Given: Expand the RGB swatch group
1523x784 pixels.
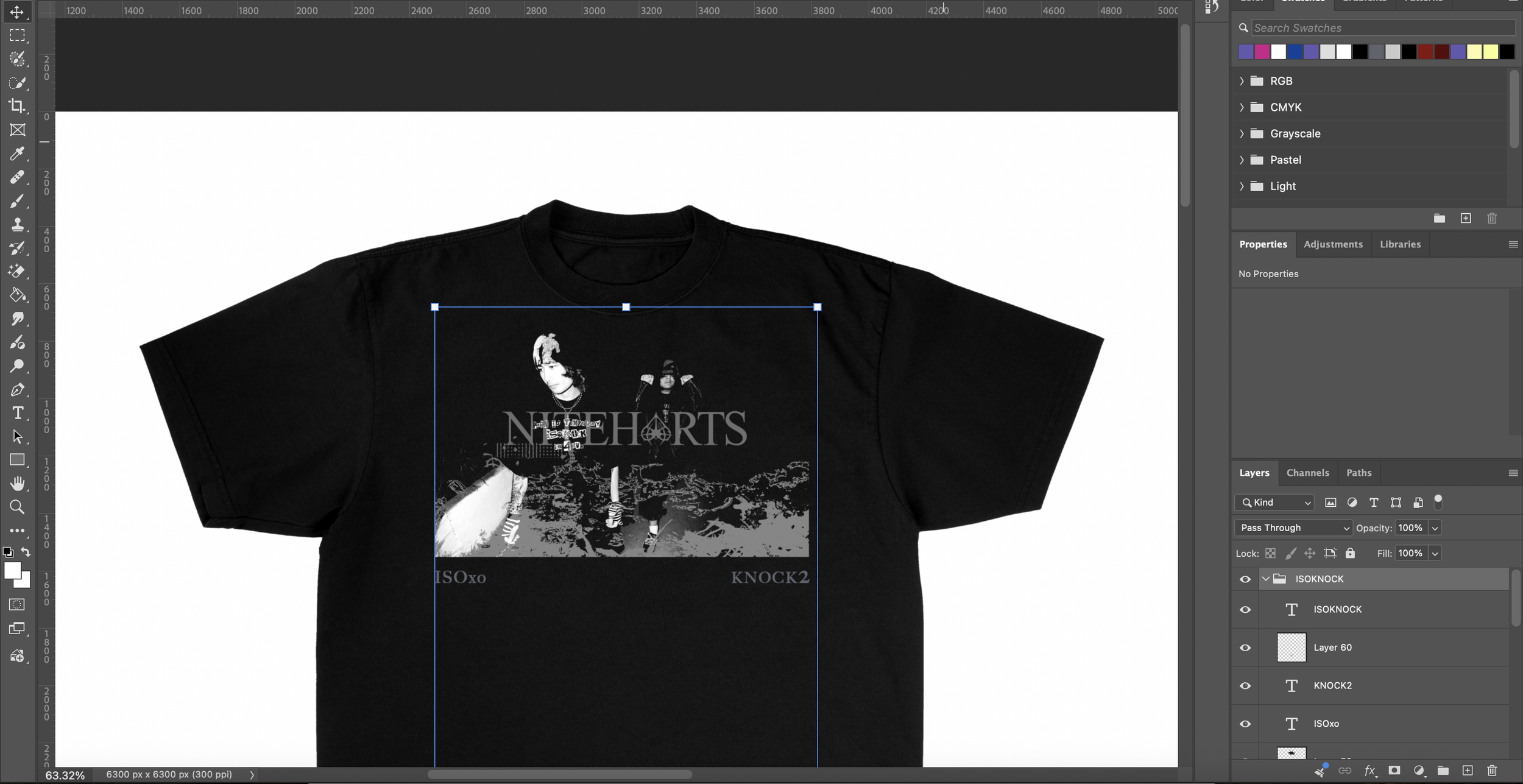Looking at the screenshot, I should click(1242, 81).
